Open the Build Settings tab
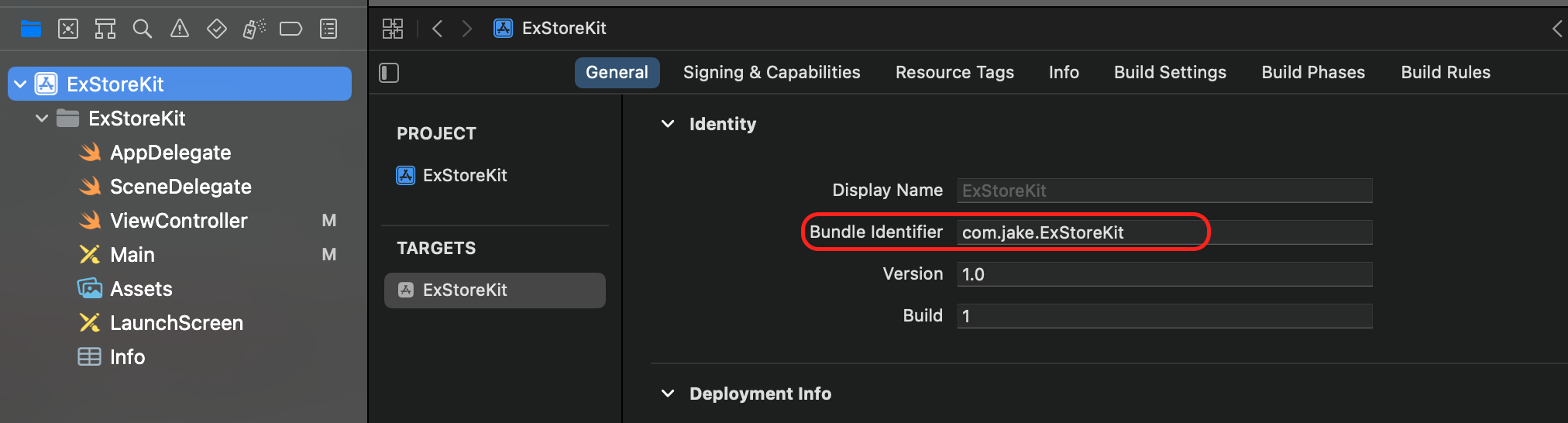Viewport: 1568px width, 423px height. [1170, 73]
